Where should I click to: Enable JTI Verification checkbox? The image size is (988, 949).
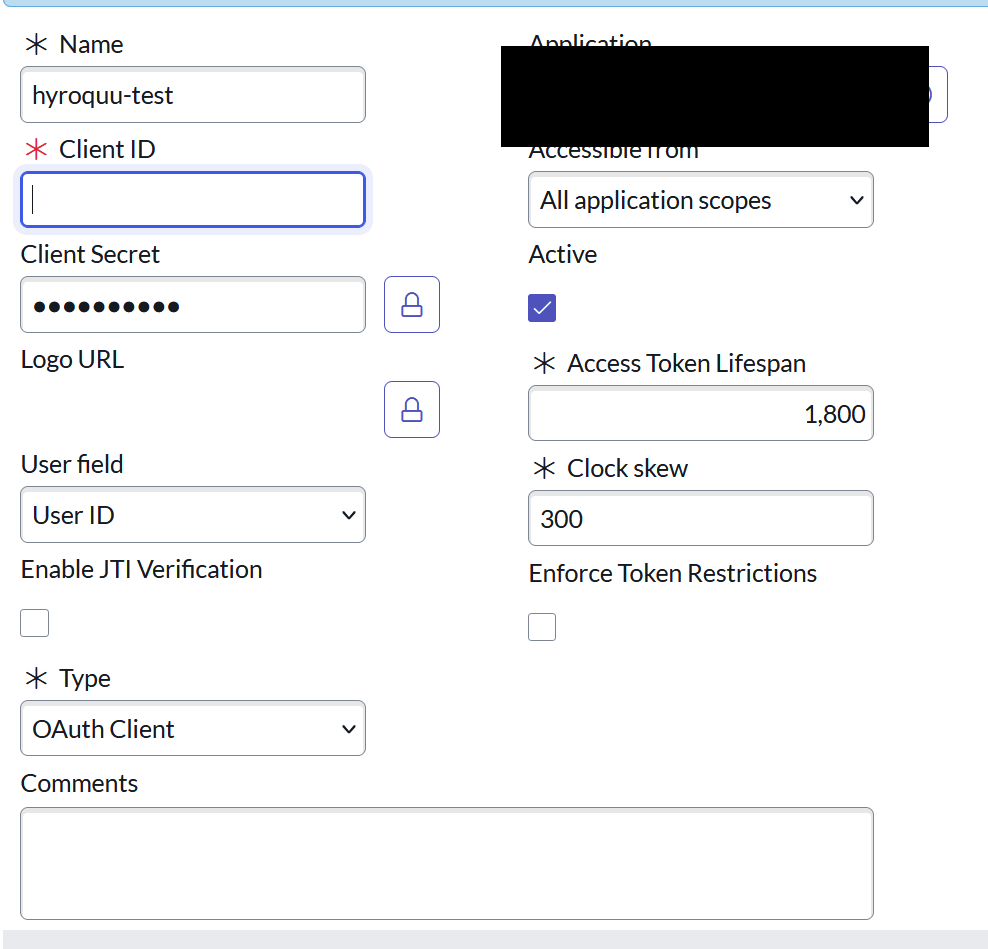click(35, 623)
